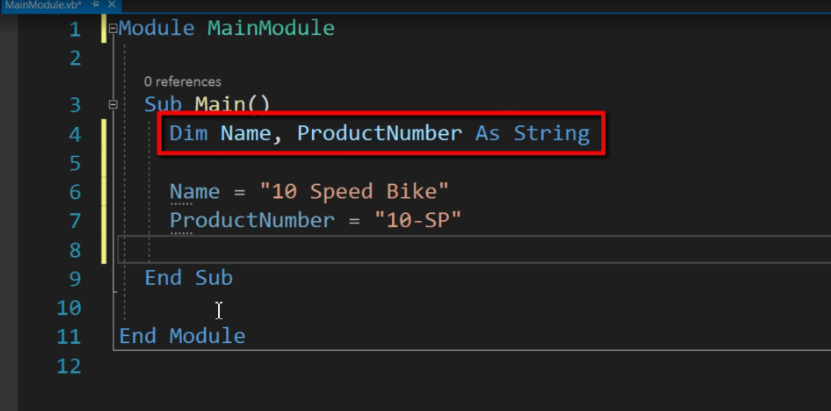Click the ProductNumber variable in Dim statement
The width and height of the screenshot is (831, 411).
point(379,133)
